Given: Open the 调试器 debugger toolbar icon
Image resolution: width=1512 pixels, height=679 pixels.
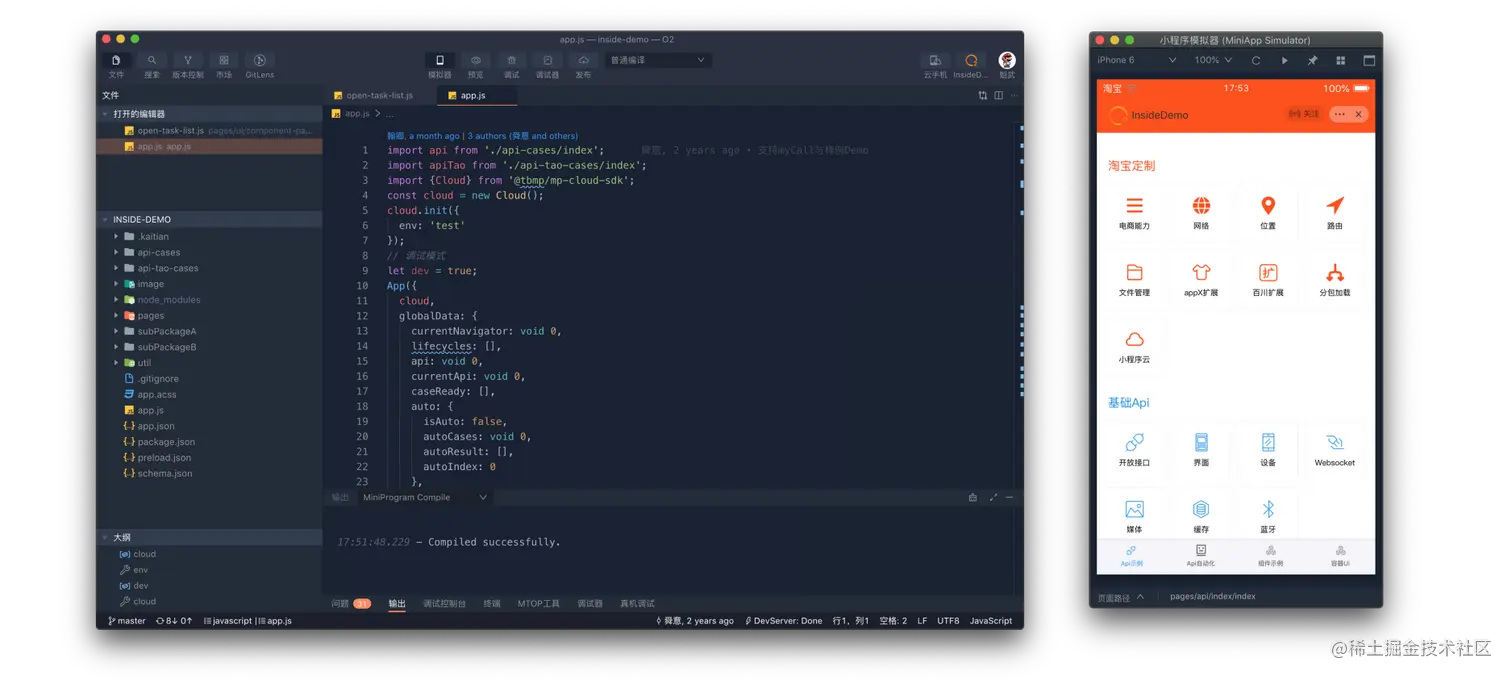Looking at the screenshot, I should 547,60.
